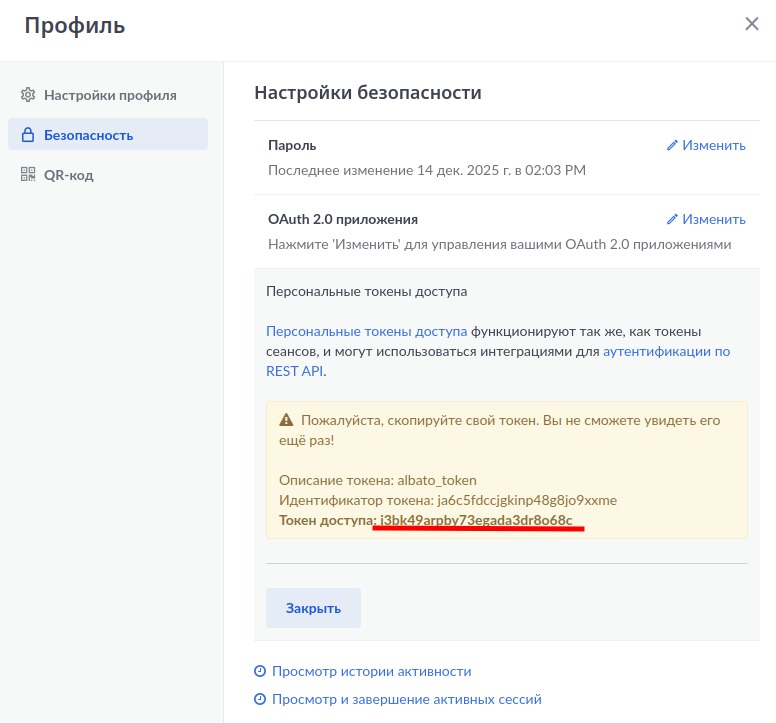This screenshot has height=723, width=776.
Task: Open Просмотр истории активности
Action: click(x=371, y=672)
